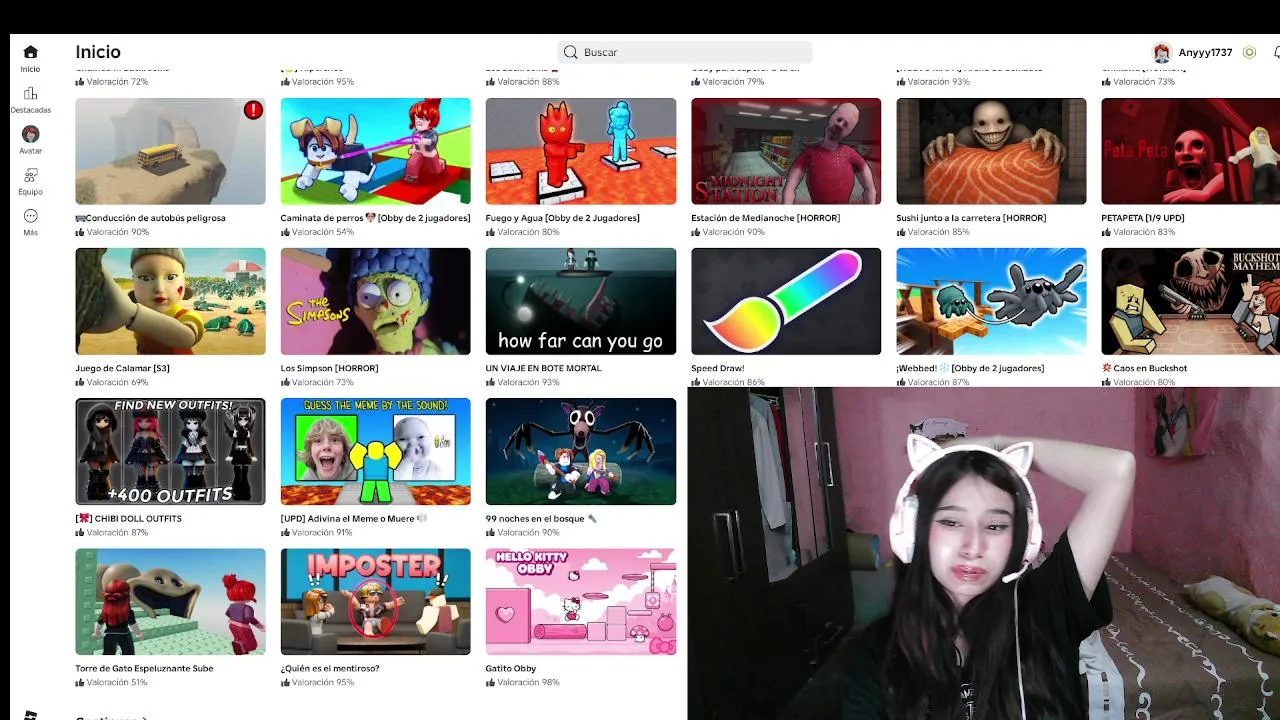
Task: Click 'Valoración 98%' under Gatito Obby
Action: pos(522,682)
